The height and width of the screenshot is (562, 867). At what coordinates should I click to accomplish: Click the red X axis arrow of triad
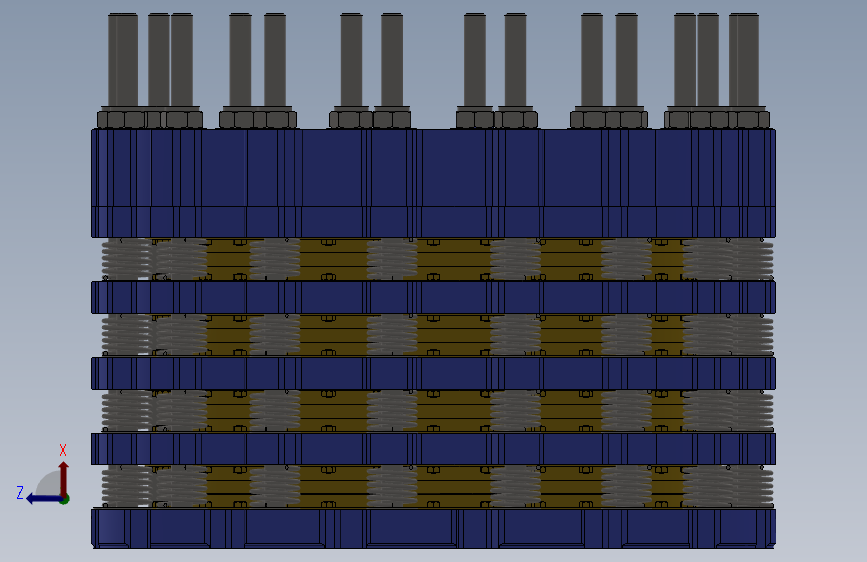[64, 478]
